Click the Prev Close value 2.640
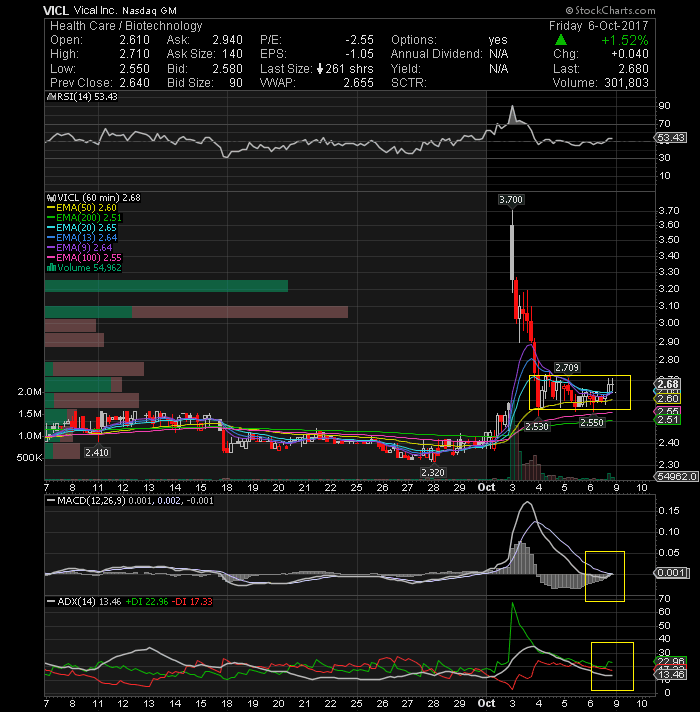 (134, 83)
